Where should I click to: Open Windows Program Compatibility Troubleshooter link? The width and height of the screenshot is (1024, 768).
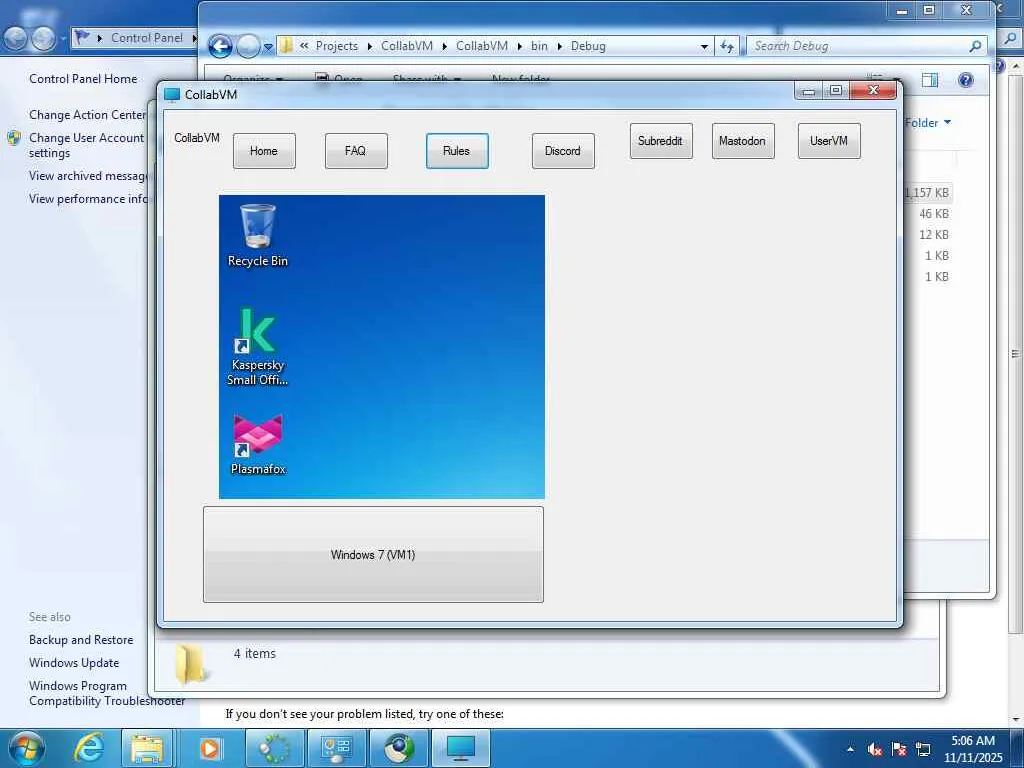click(106, 693)
